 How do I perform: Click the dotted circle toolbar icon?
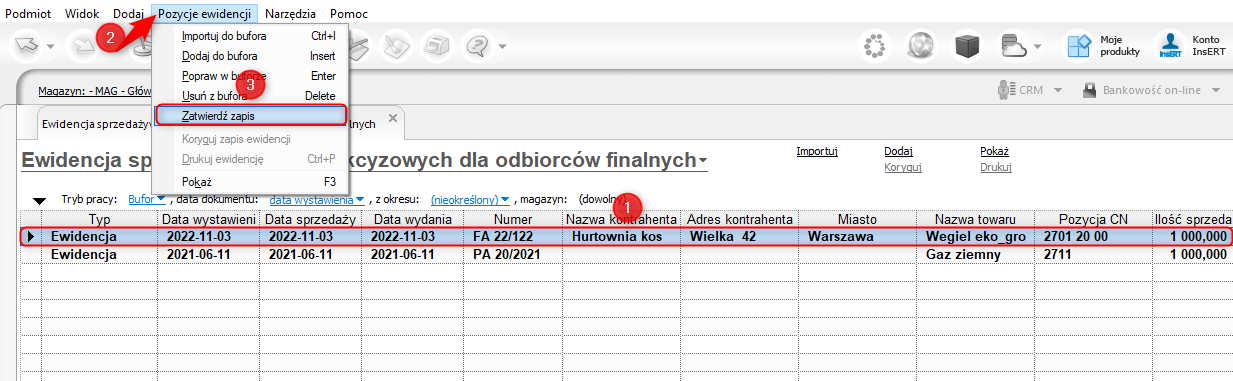pos(876,46)
